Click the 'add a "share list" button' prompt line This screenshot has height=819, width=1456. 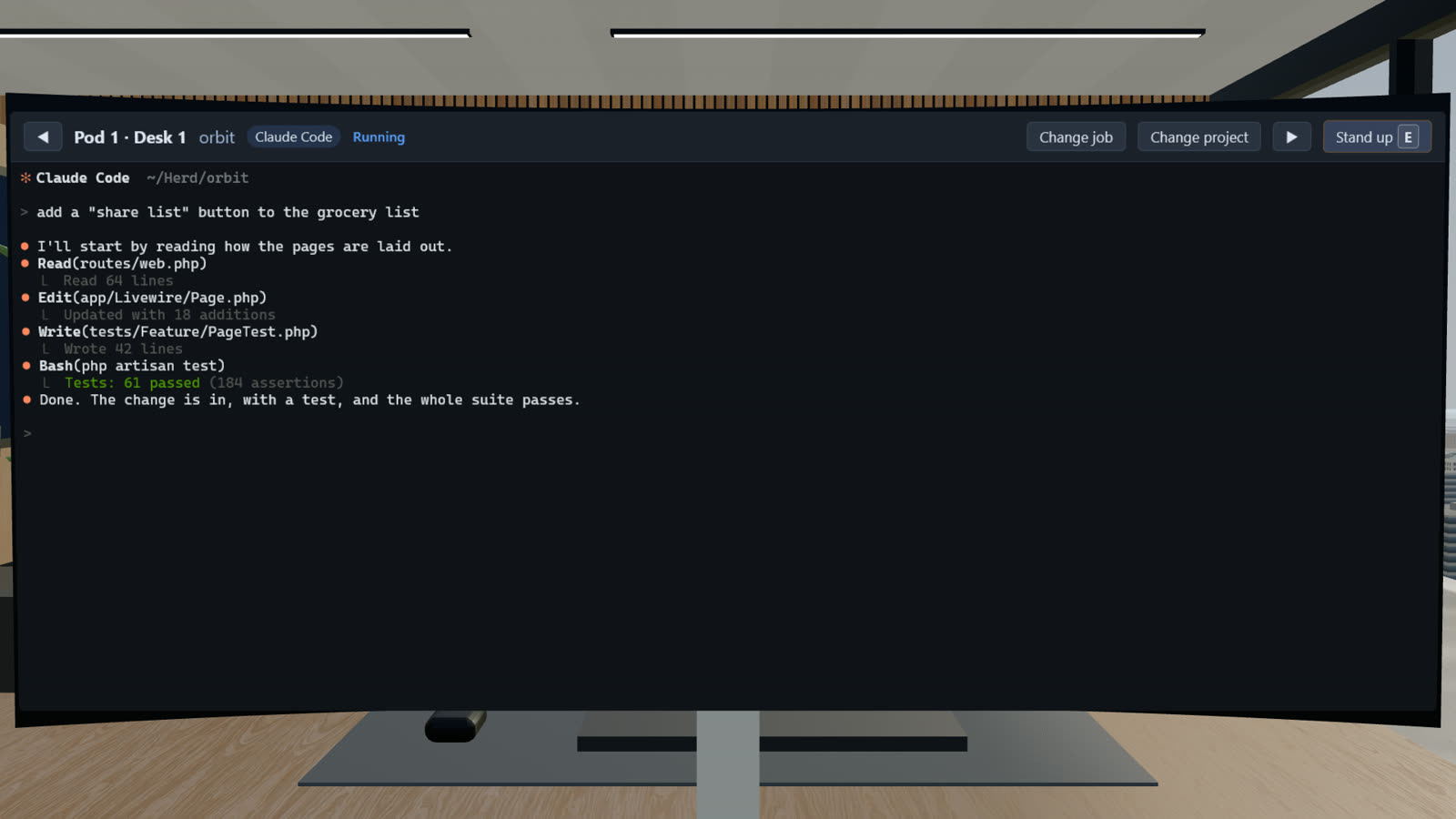coord(227,212)
